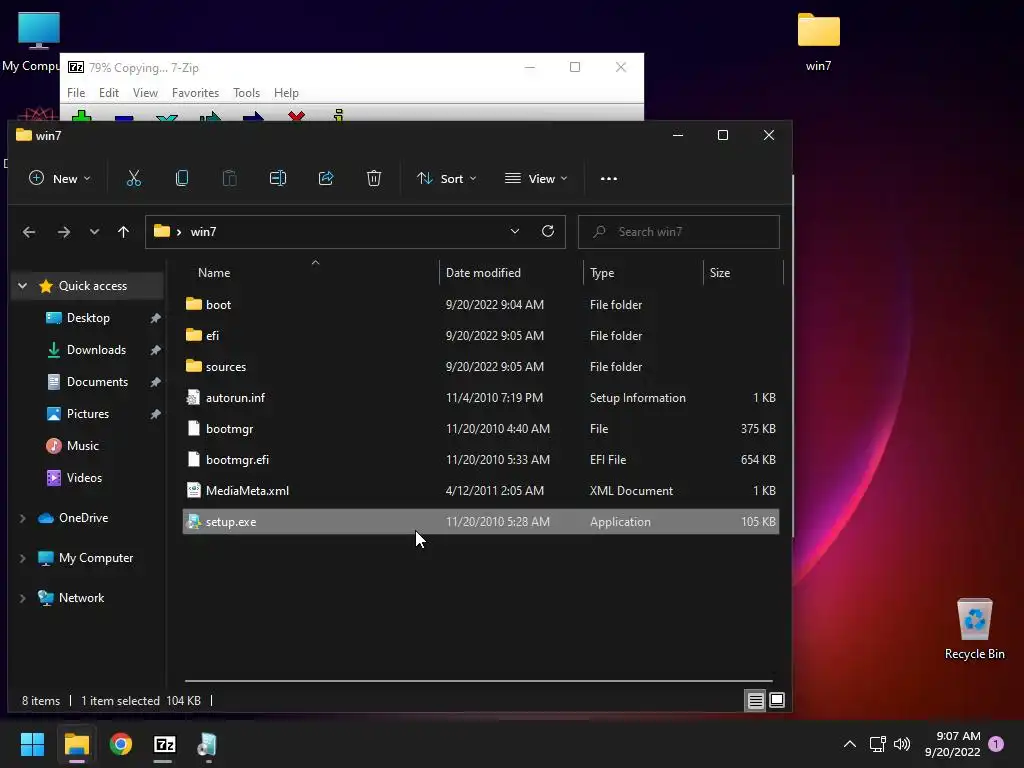Collapse the Quick access tree node
The height and width of the screenshot is (768, 1024).
coord(23,286)
